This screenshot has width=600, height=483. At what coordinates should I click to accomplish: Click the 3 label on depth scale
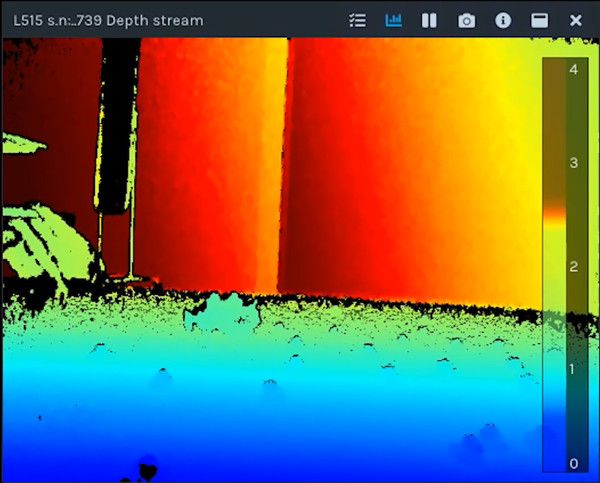click(573, 162)
